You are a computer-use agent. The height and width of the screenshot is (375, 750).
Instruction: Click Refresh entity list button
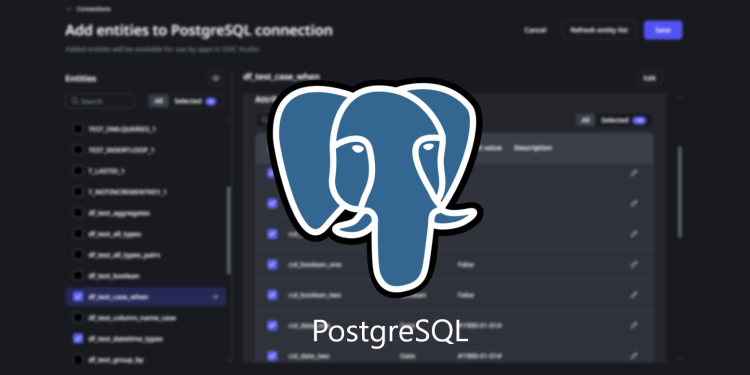[599, 30]
